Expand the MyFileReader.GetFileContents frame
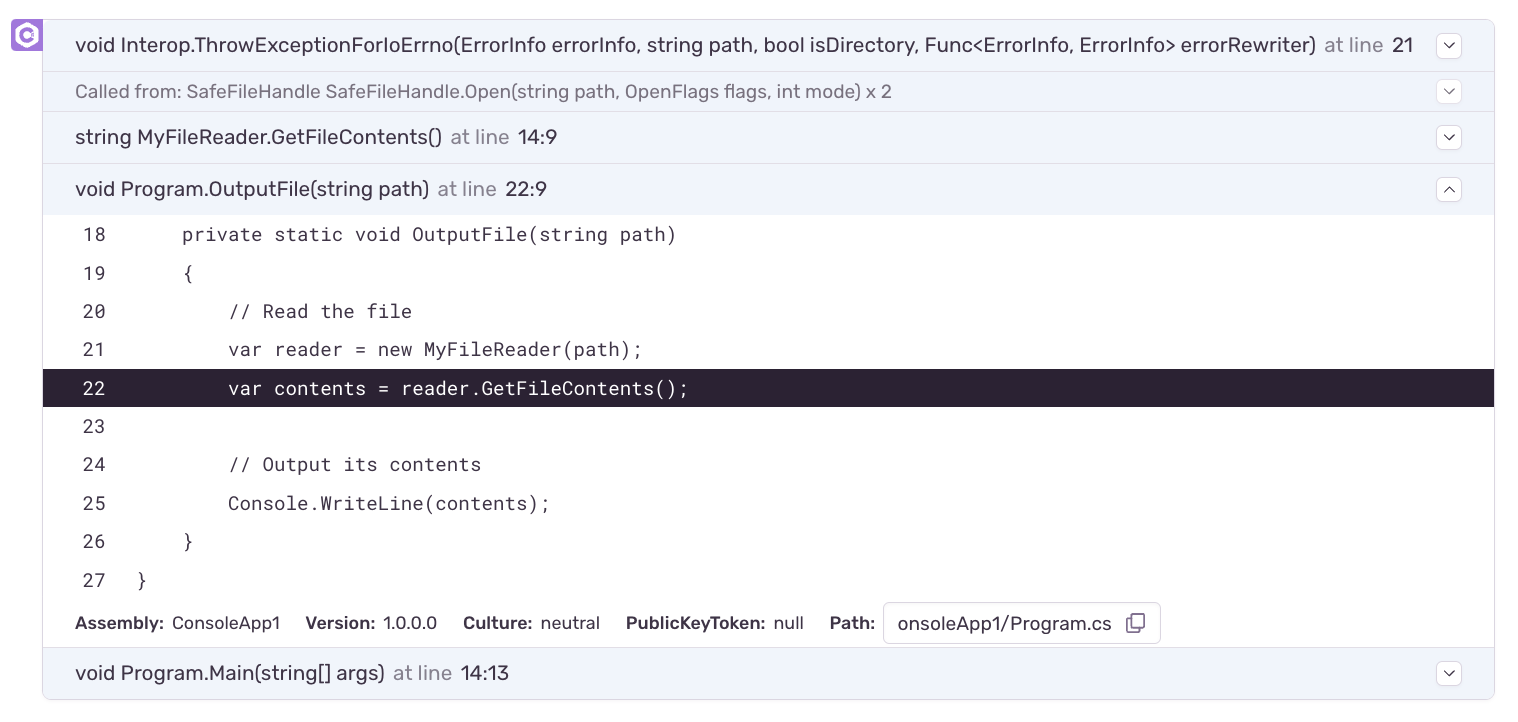The image size is (1518, 722). coord(1449,137)
